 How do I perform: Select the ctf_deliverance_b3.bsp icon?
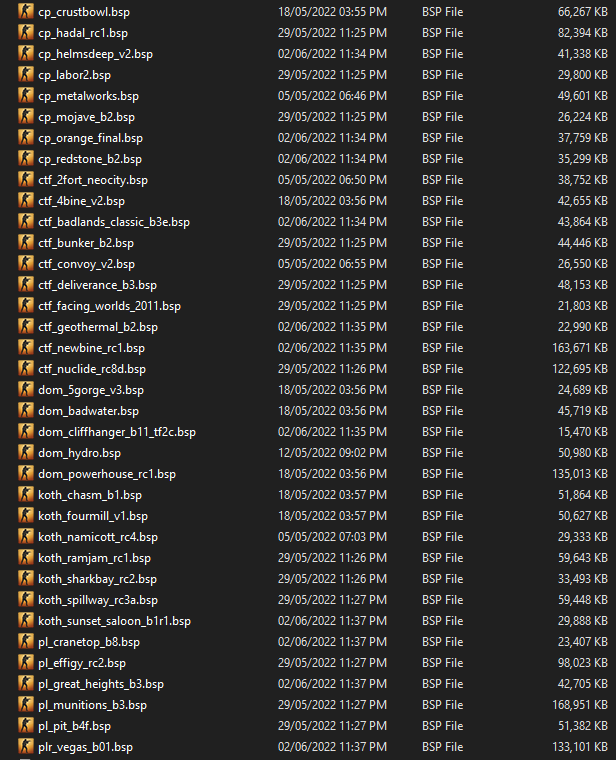(x=26, y=285)
